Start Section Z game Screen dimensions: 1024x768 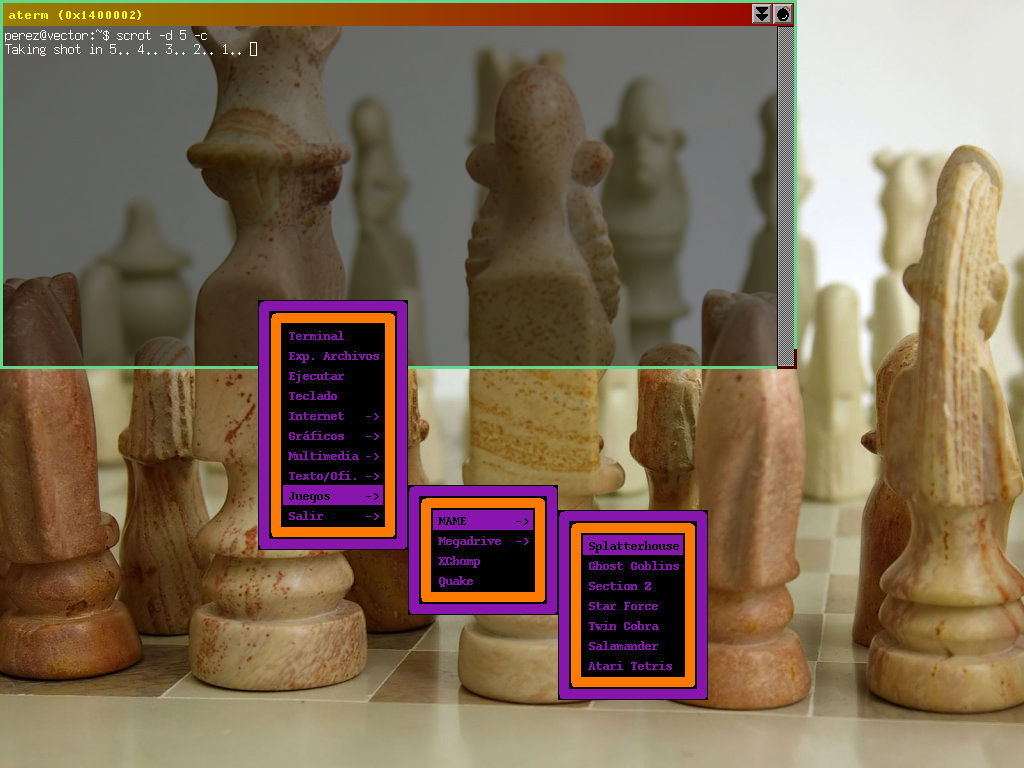tap(633, 586)
